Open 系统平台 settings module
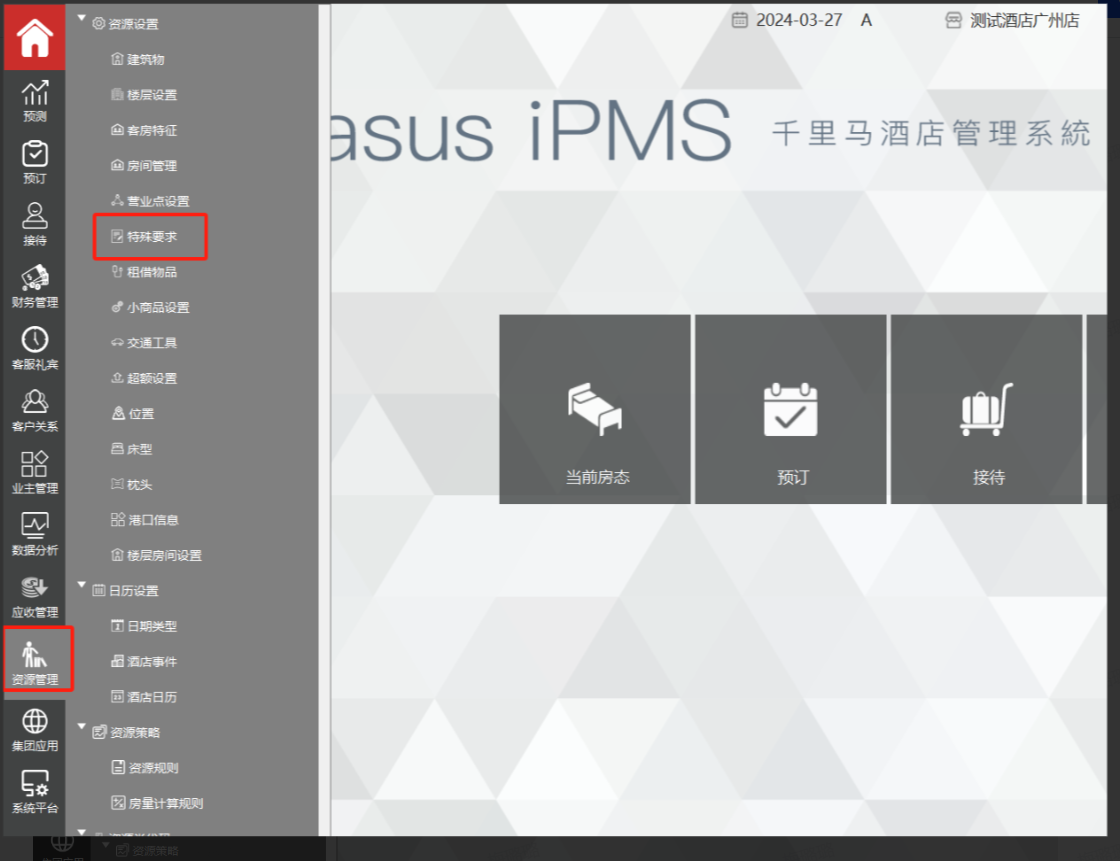Image resolution: width=1120 pixels, height=861 pixels. click(x=35, y=792)
